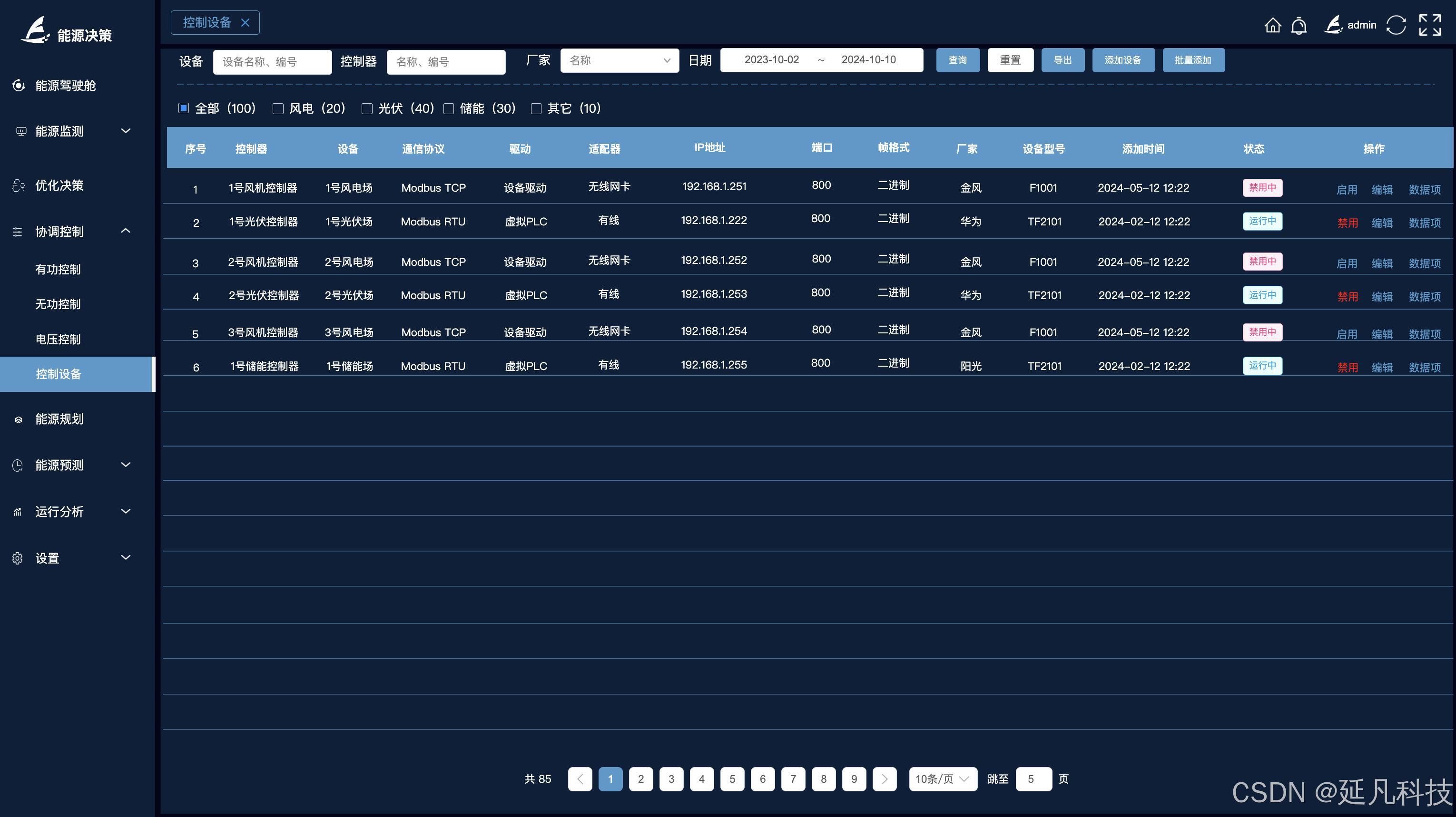Click 禁用 link for 1号光伏控制器 row

(x=1348, y=223)
